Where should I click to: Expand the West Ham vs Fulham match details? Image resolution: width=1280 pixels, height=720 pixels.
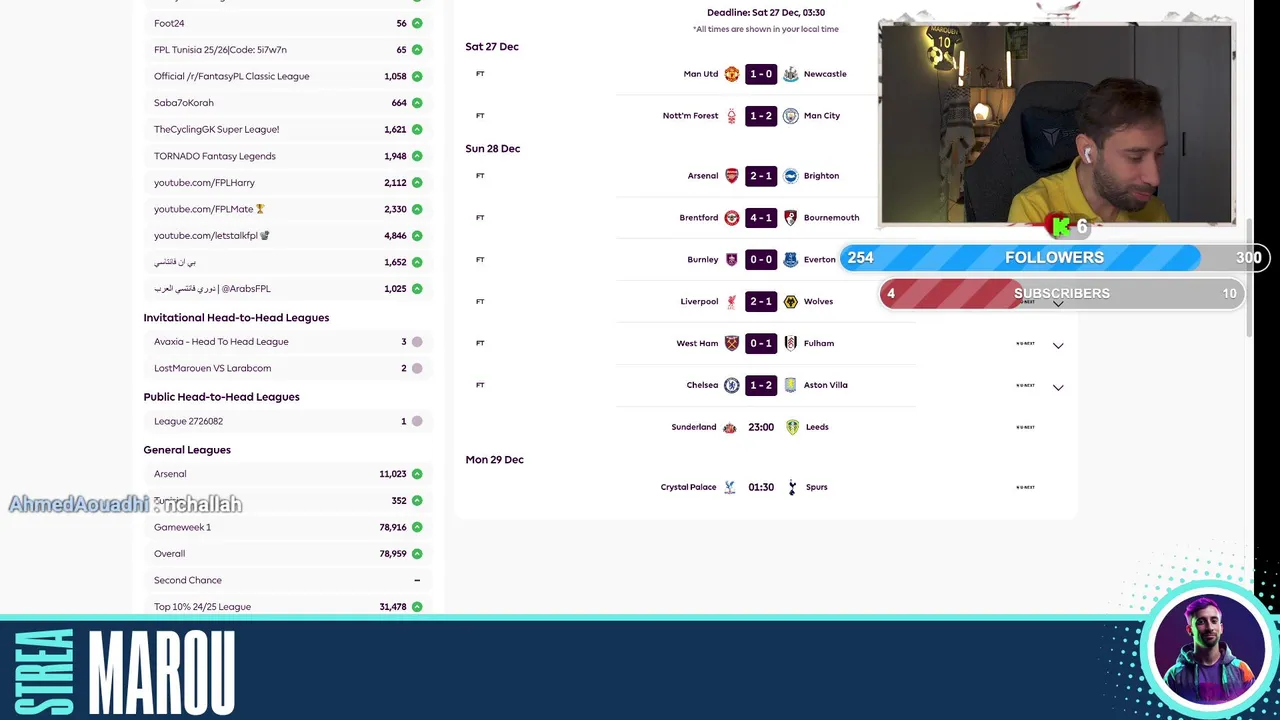[x=1058, y=345]
